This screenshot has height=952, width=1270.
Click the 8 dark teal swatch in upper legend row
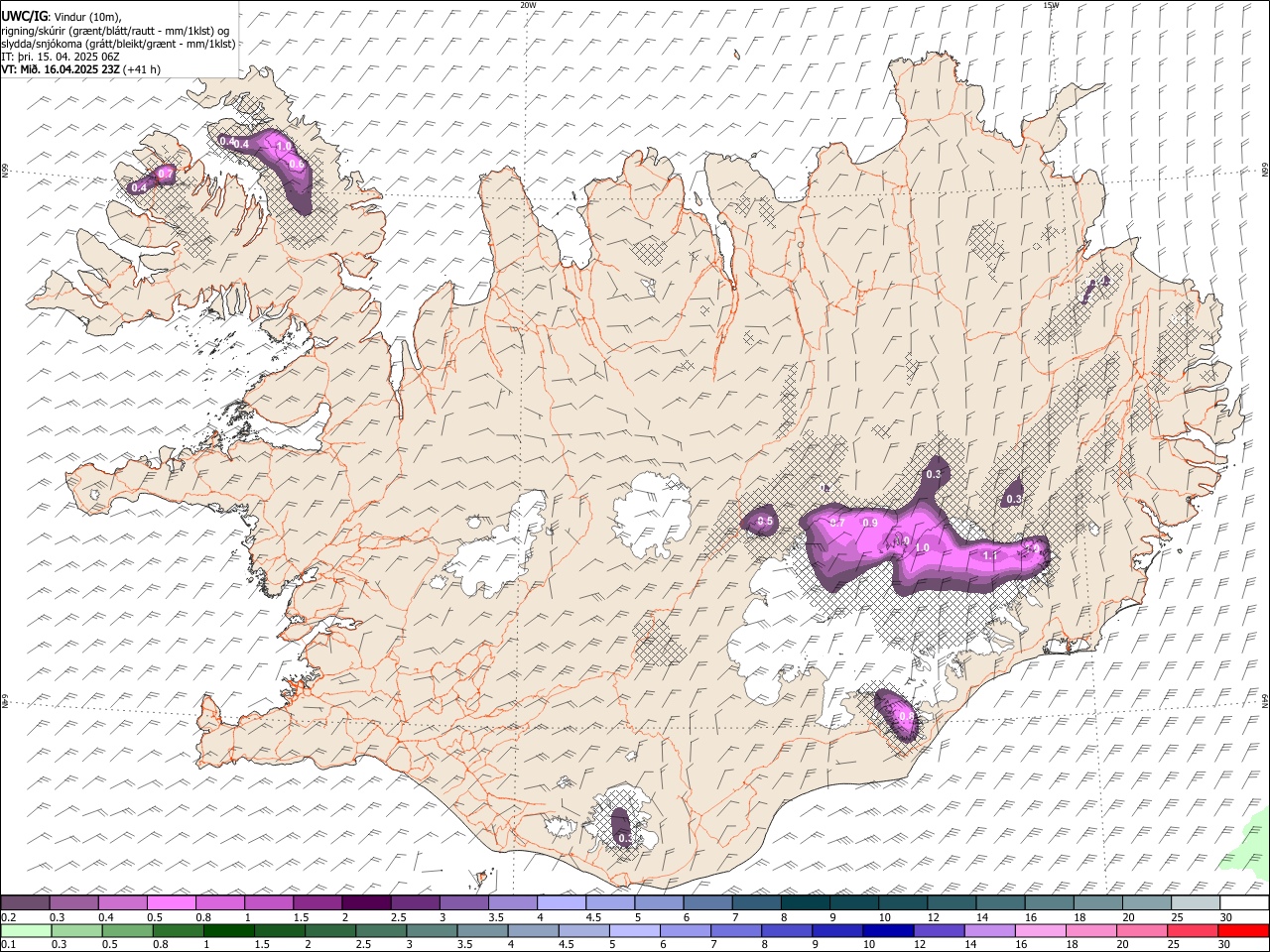click(x=805, y=903)
